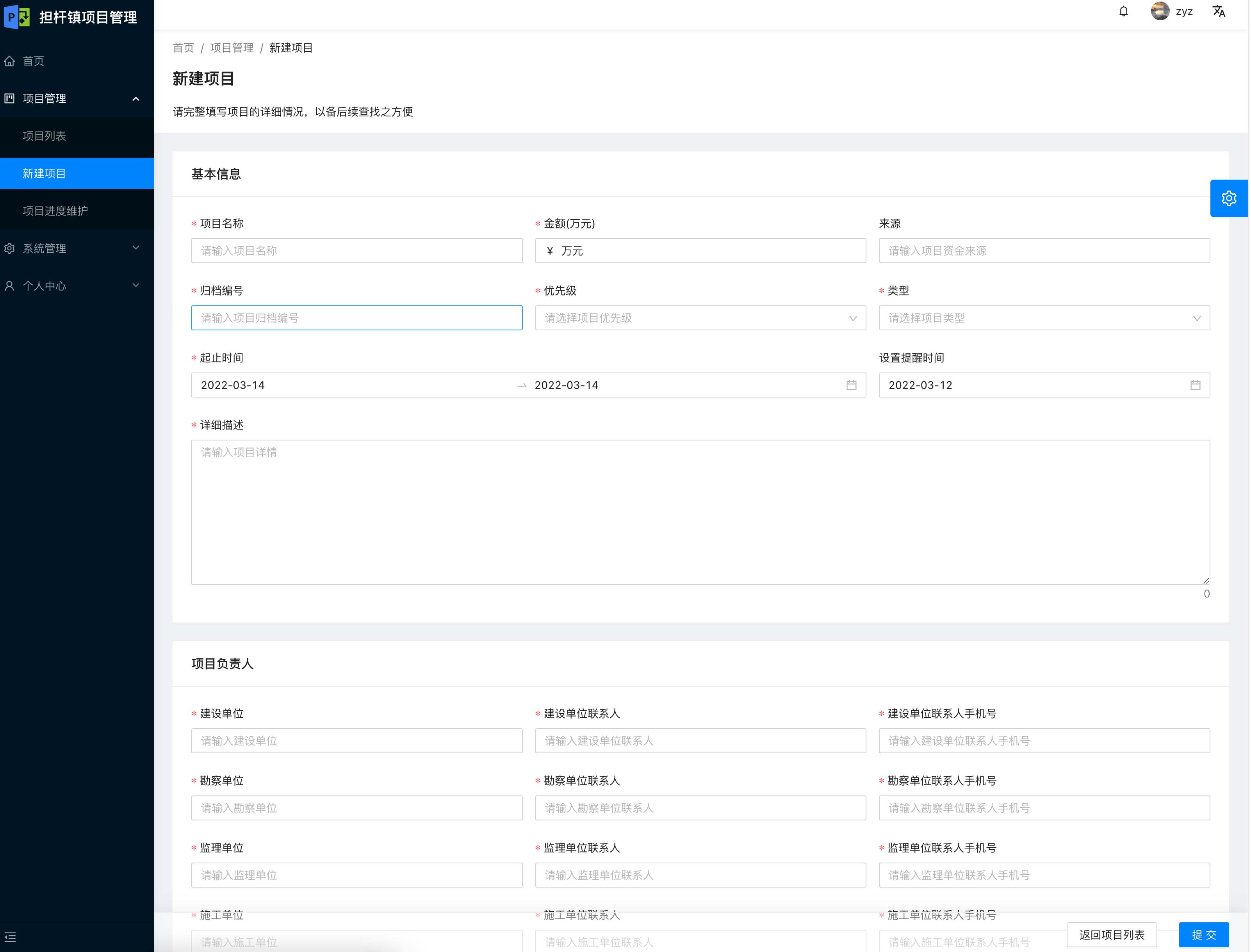Image resolution: width=1251 pixels, height=952 pixels.
Task: Click the app logo beside 担杆镇项目管理
Action: click(x=17, y=16)
